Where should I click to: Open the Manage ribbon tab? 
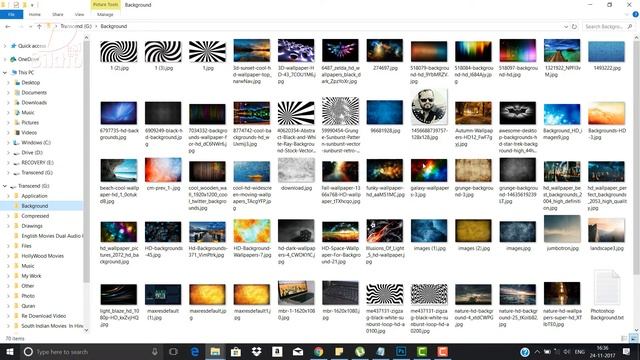click(105, 14)
